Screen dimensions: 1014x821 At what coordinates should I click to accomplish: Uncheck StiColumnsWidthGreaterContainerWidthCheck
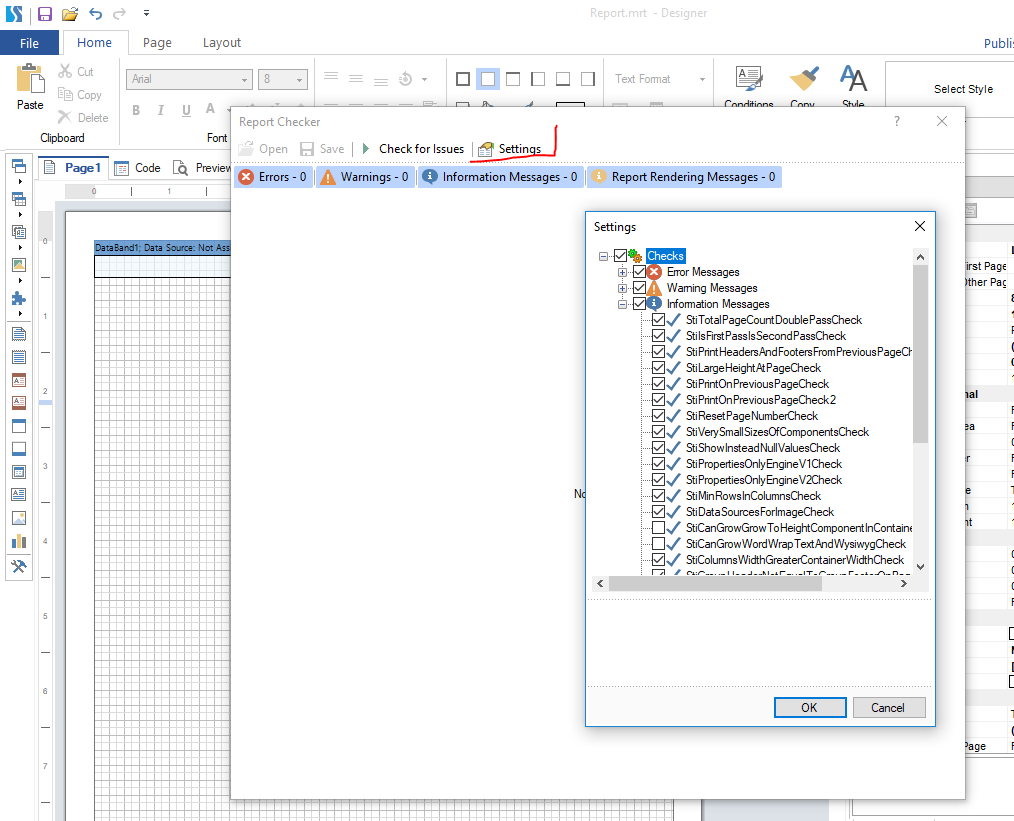658,560
